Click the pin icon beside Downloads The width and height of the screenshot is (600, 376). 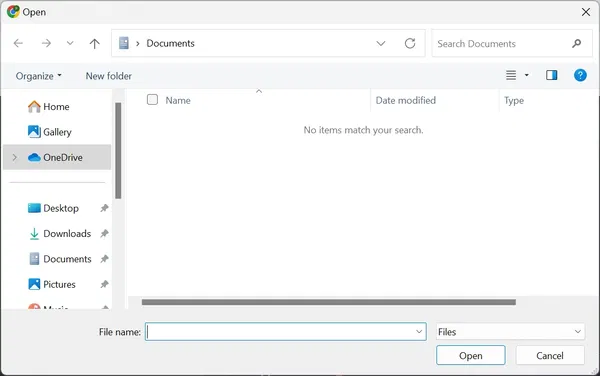click(x=104, y=233)
